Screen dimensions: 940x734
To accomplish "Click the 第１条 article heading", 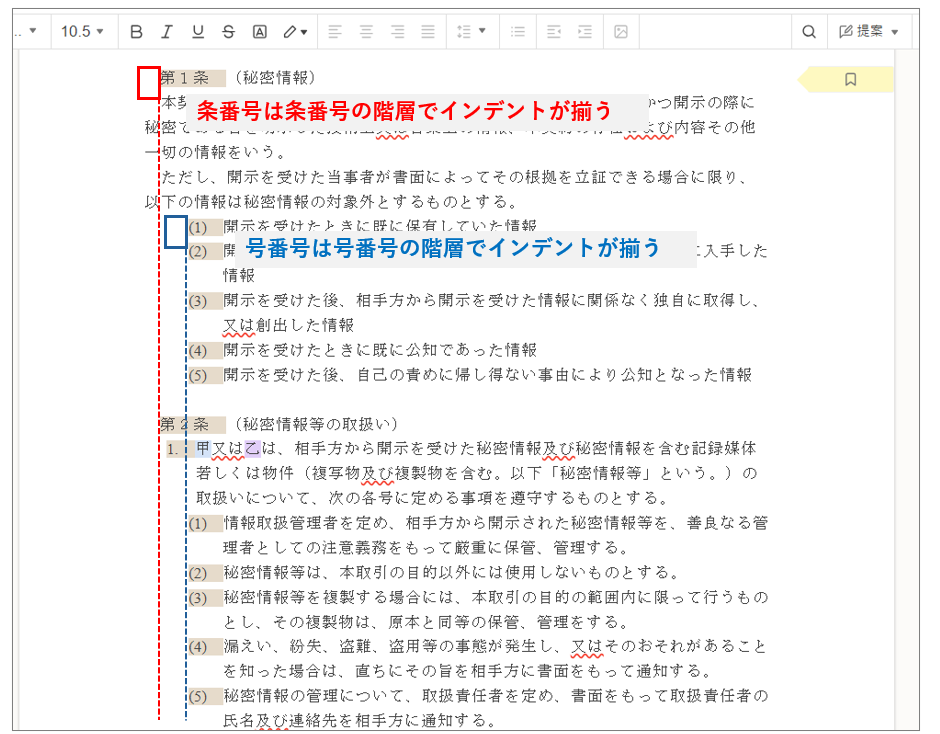I will [x=185, y=78].
